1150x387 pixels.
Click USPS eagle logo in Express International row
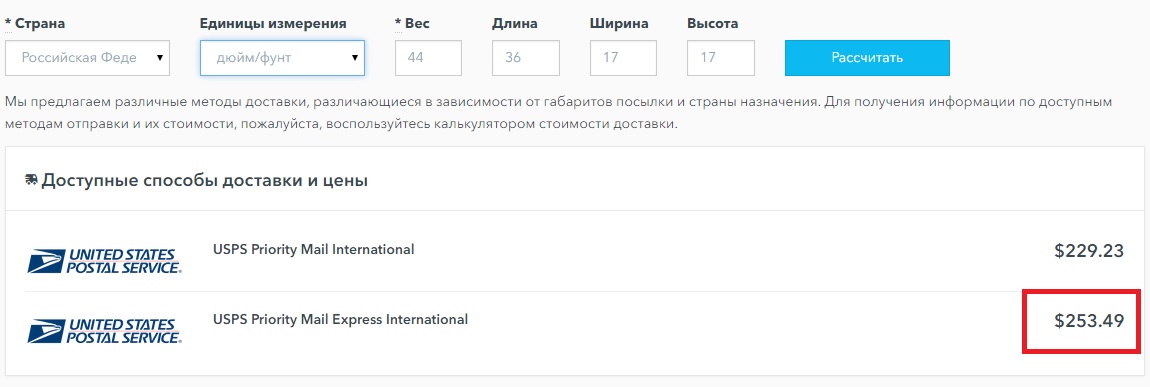click(x=104, y=331)
